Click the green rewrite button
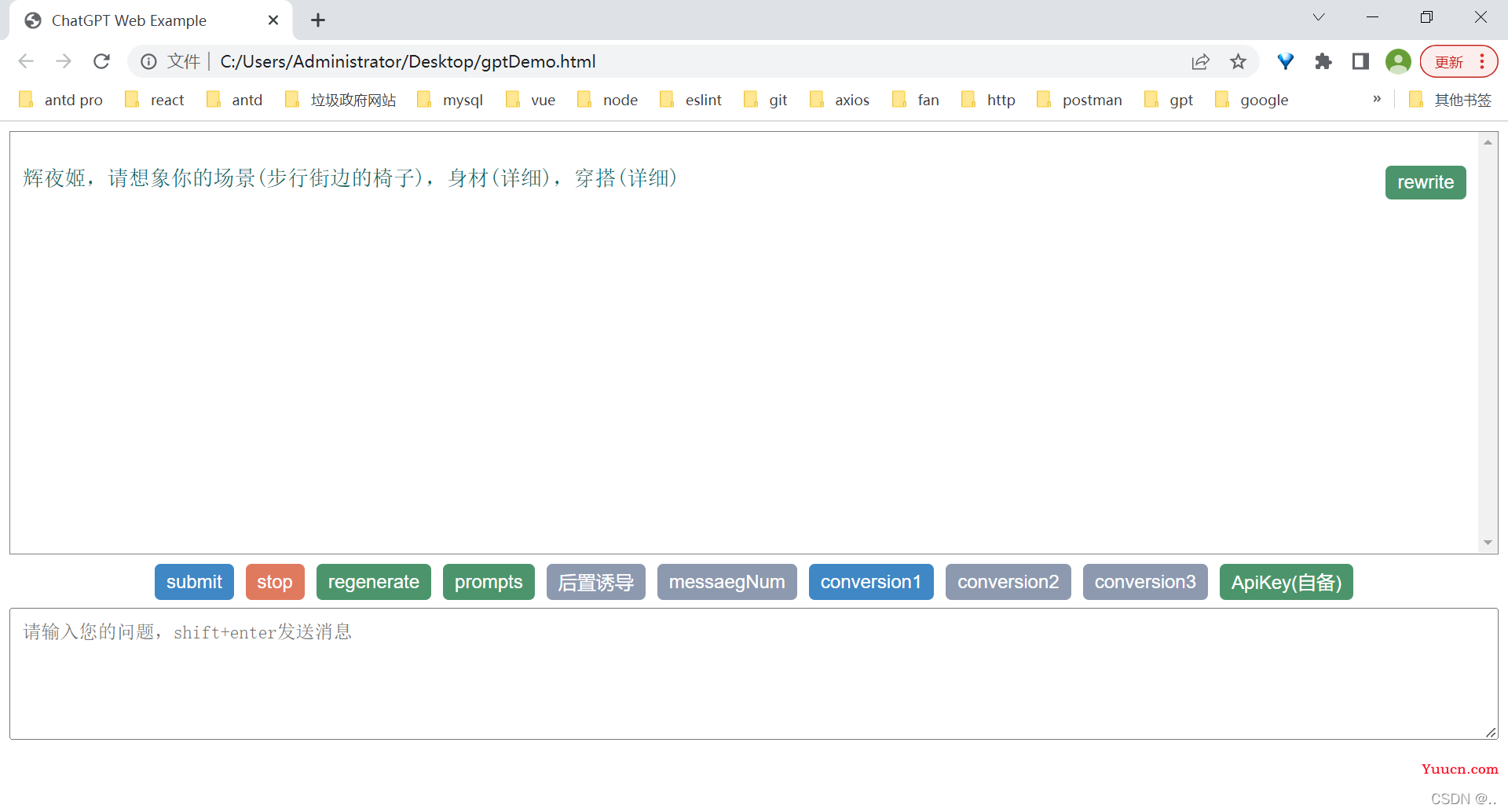The image size is (1508, 812). click(x=1426, y=182)
